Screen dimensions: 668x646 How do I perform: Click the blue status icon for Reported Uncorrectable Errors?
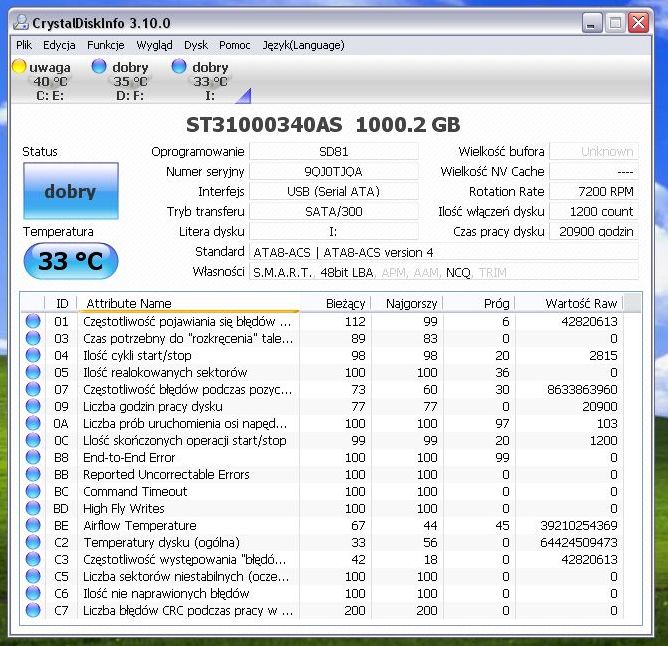pyautogui.click(x=33, y=474)
